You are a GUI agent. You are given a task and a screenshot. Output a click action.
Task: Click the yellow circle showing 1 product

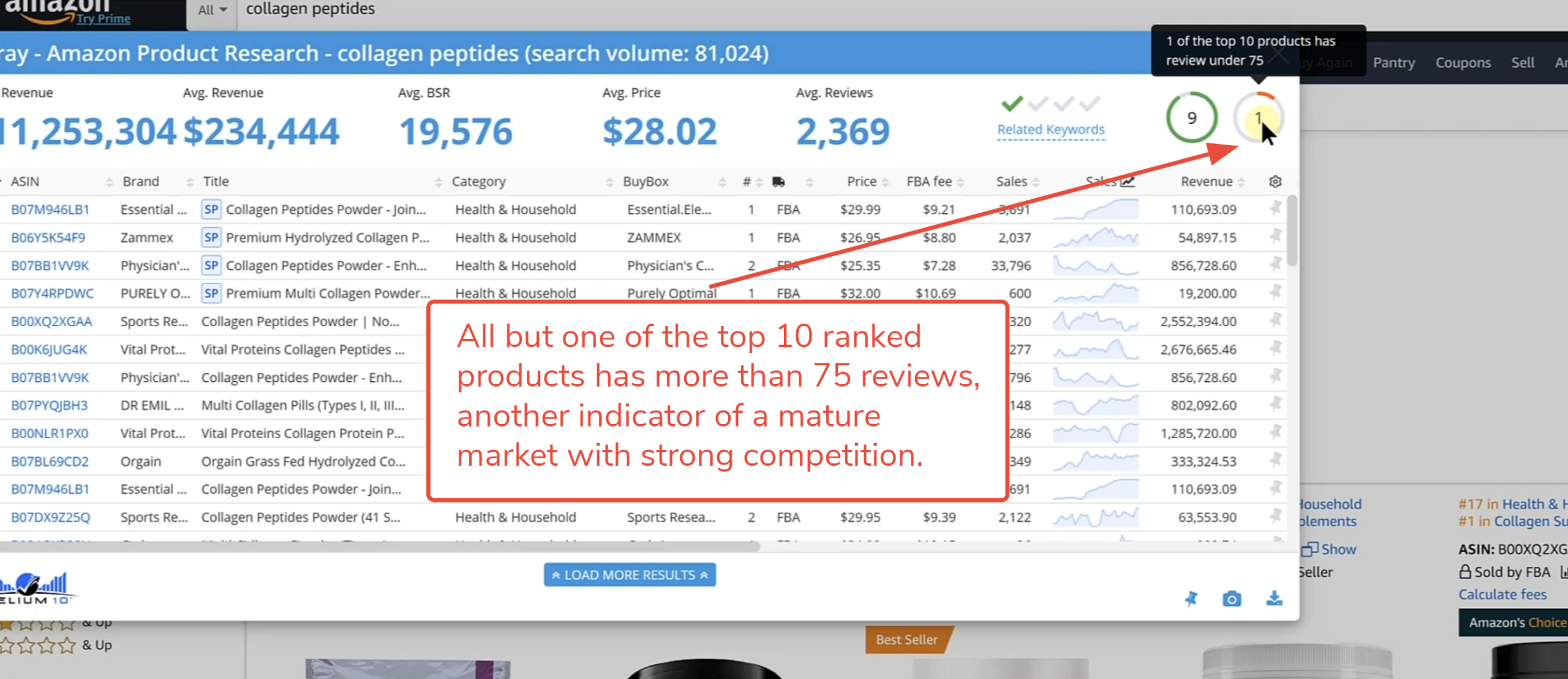coord(1260,118)
